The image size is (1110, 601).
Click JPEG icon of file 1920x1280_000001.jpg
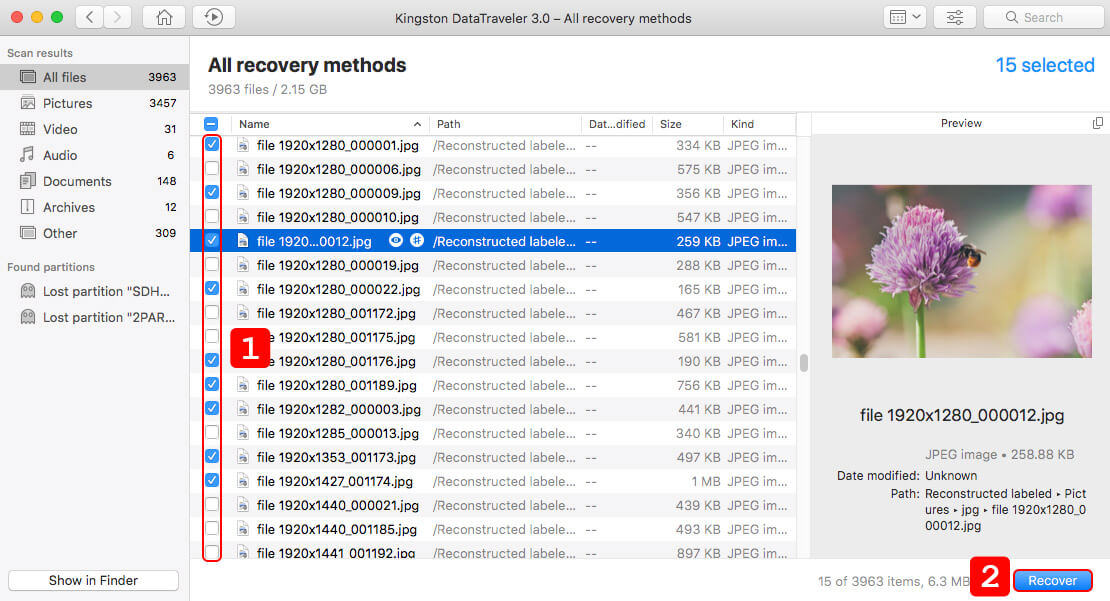coord(243,145)
